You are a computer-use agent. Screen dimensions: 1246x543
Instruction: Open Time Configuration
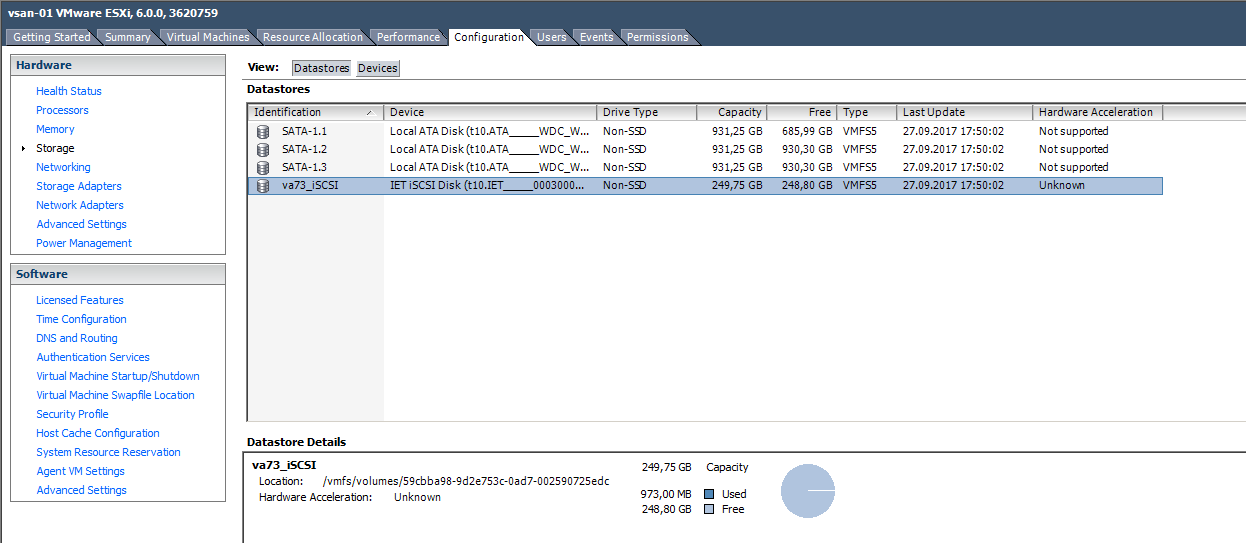tap(81, 319)
